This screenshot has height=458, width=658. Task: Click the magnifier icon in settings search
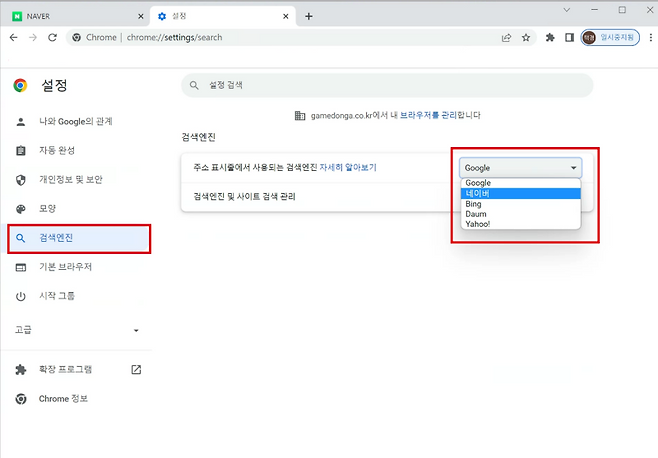[x=194, y=85]
